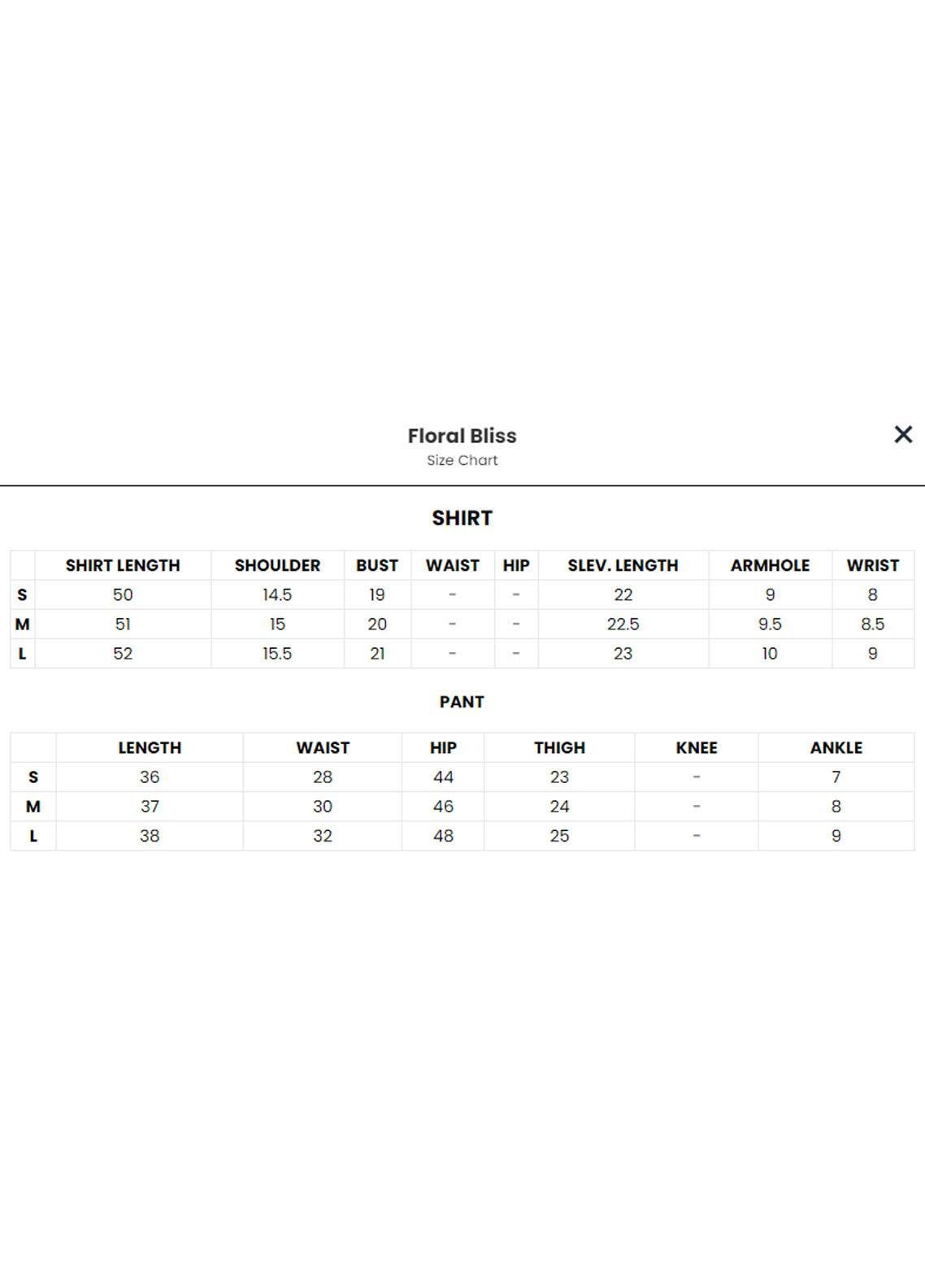Select the shirt length value 52

tap(123, 653)
